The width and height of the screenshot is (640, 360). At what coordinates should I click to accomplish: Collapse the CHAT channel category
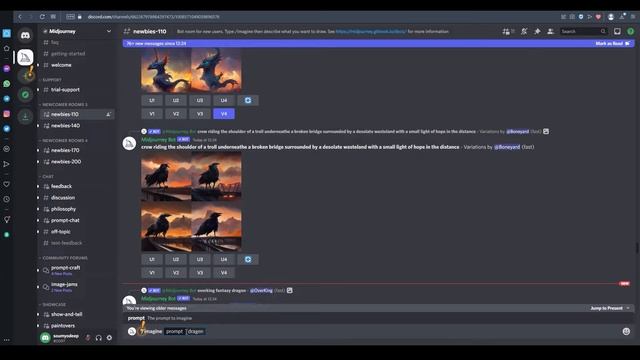48,177
